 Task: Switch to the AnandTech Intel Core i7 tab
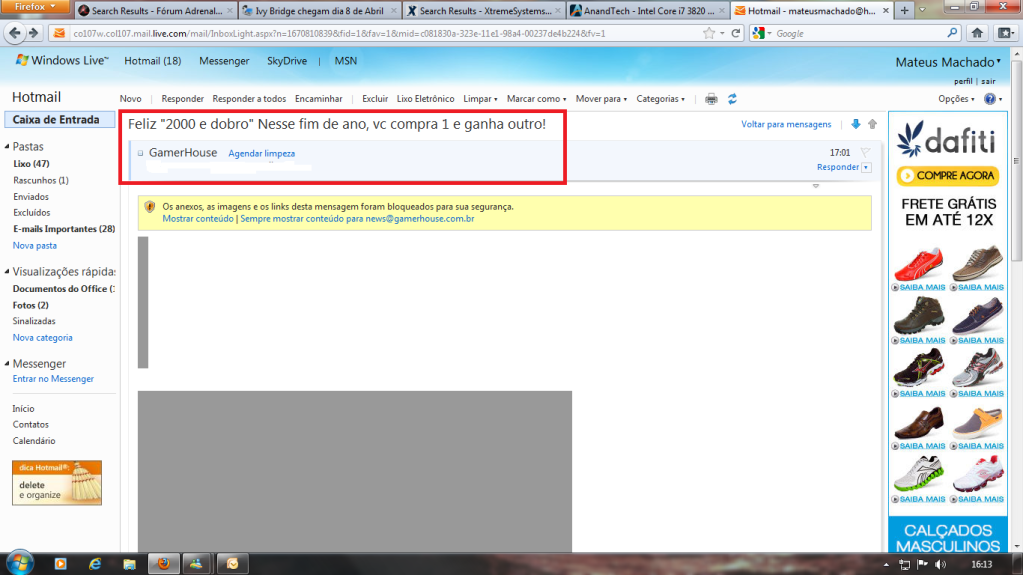[643, 11]
